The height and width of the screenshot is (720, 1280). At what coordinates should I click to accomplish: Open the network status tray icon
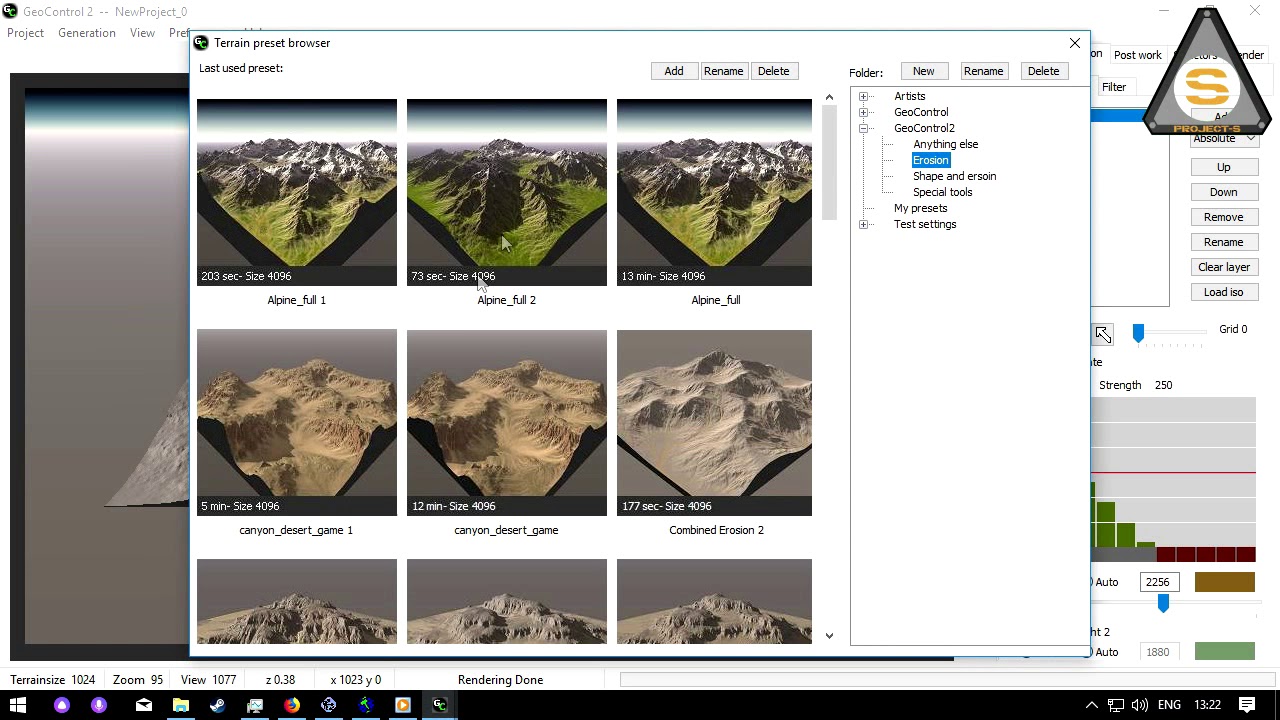click(1116, 705)
